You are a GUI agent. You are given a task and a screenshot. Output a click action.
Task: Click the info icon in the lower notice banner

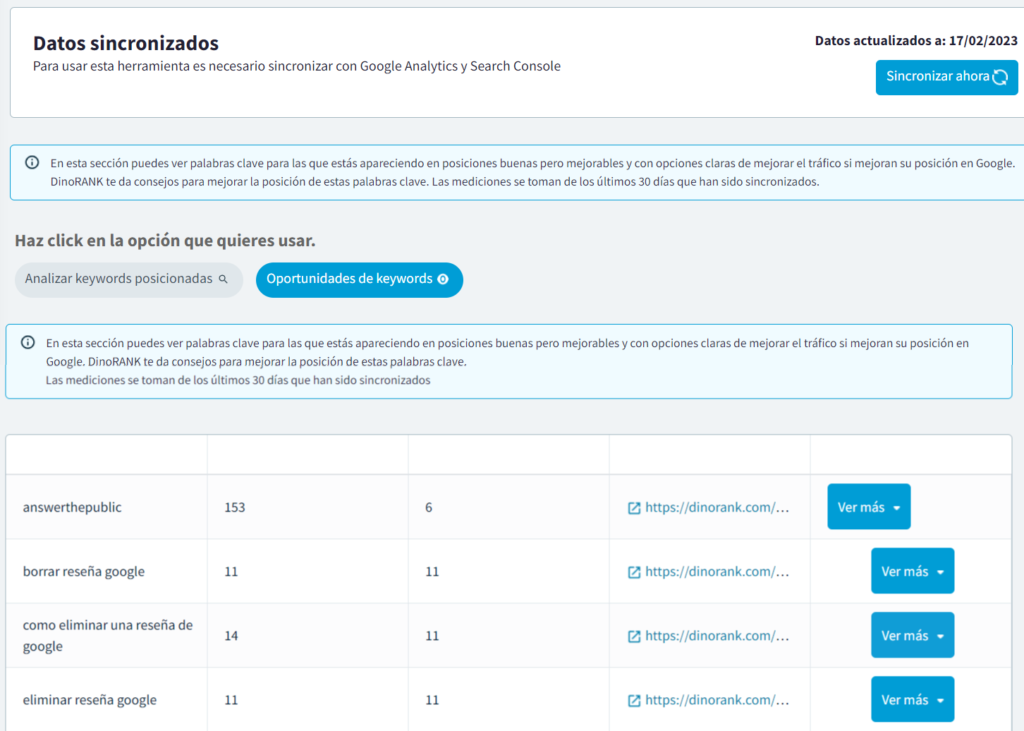tap(28, 343)
